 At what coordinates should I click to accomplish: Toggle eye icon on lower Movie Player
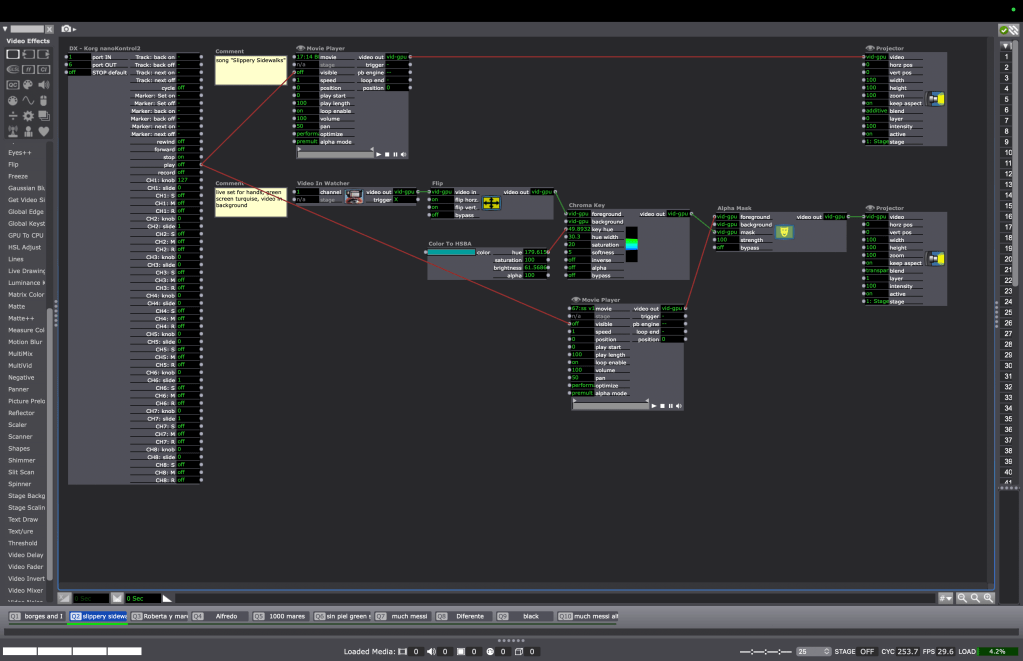pos(575,299)
